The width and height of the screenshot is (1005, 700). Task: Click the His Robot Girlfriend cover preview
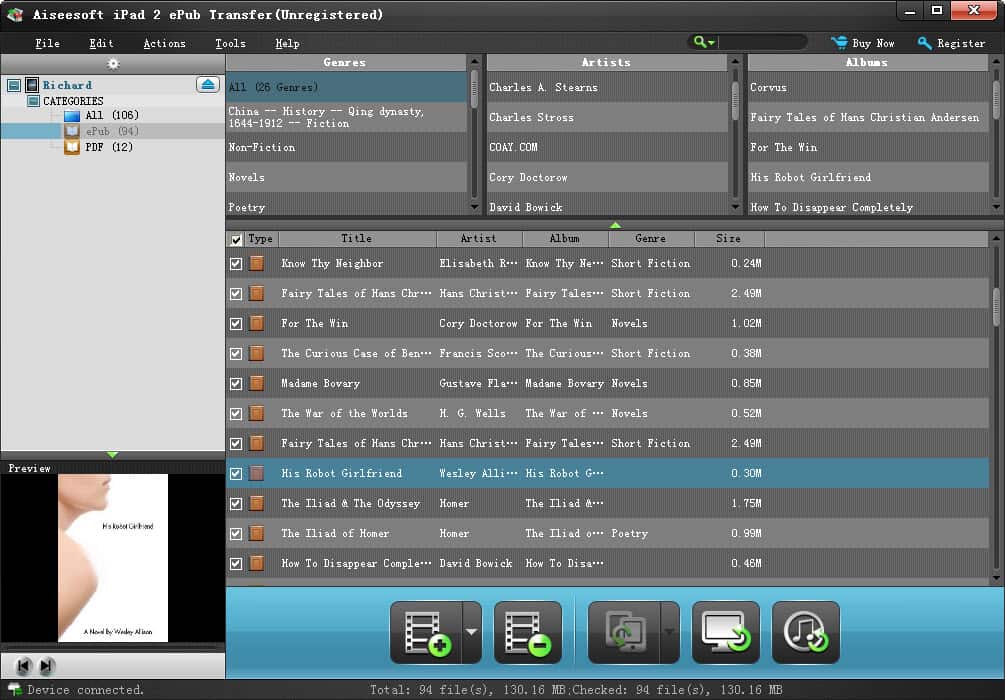coord(113,558)
